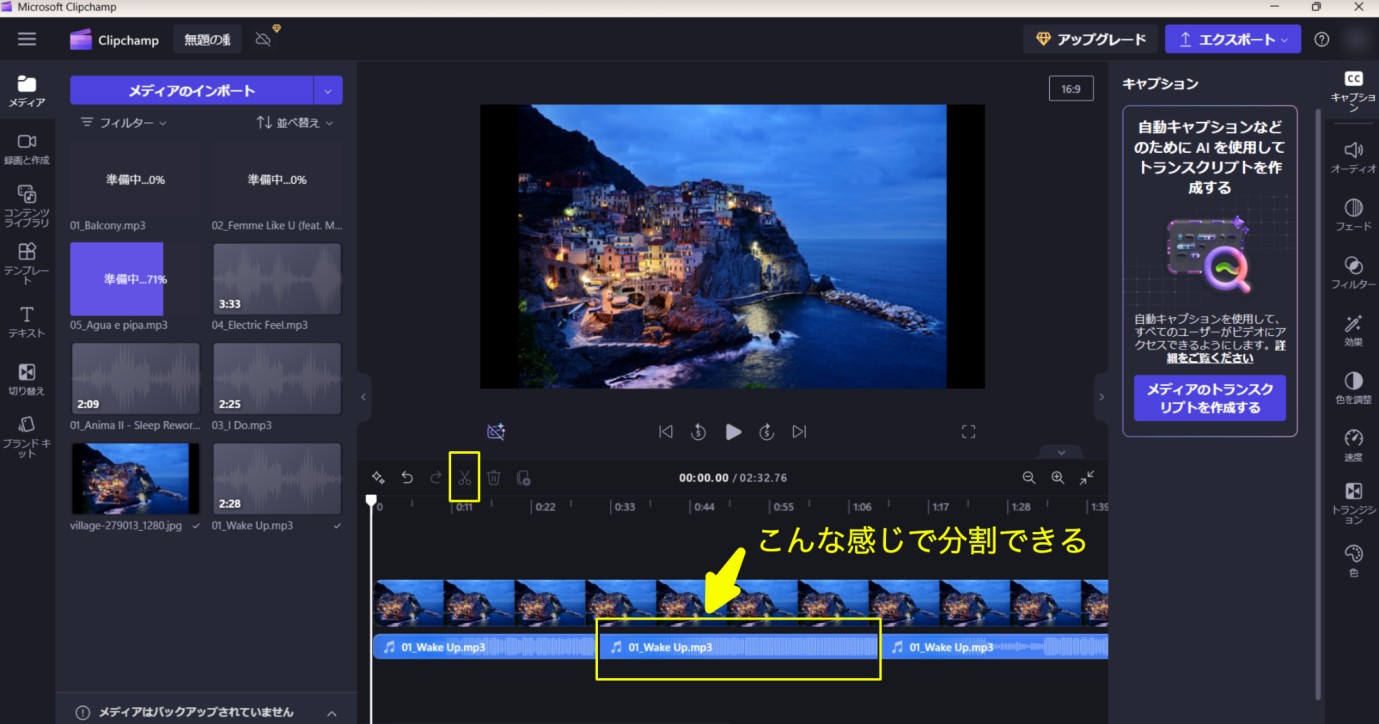Image resolution: width=1379 pixels, height=724 pixels.
Task: Open the 切り替え sidebar tab
Action: pyautogui.click(x=27, y=380)
